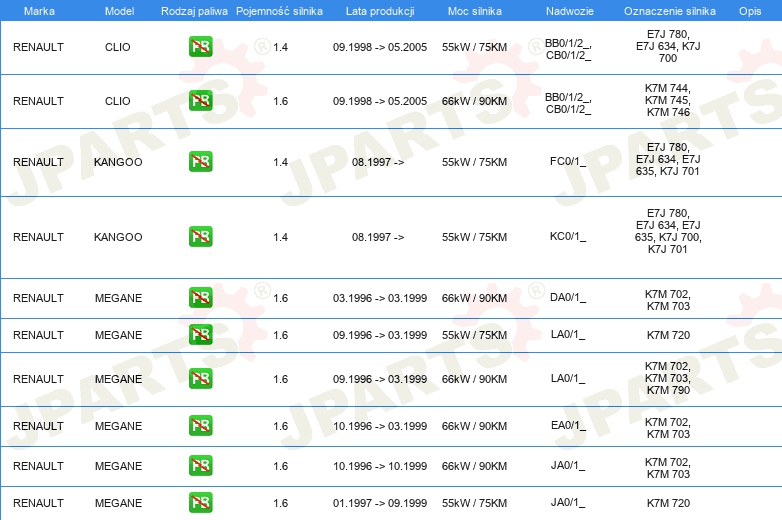Click the fuel icon for the Megane K7M 790 row

pos(200,379)
